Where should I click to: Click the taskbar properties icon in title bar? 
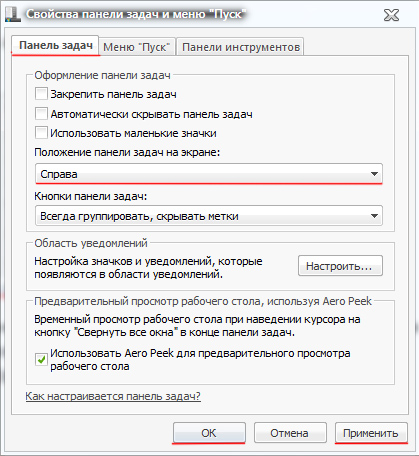13,15
